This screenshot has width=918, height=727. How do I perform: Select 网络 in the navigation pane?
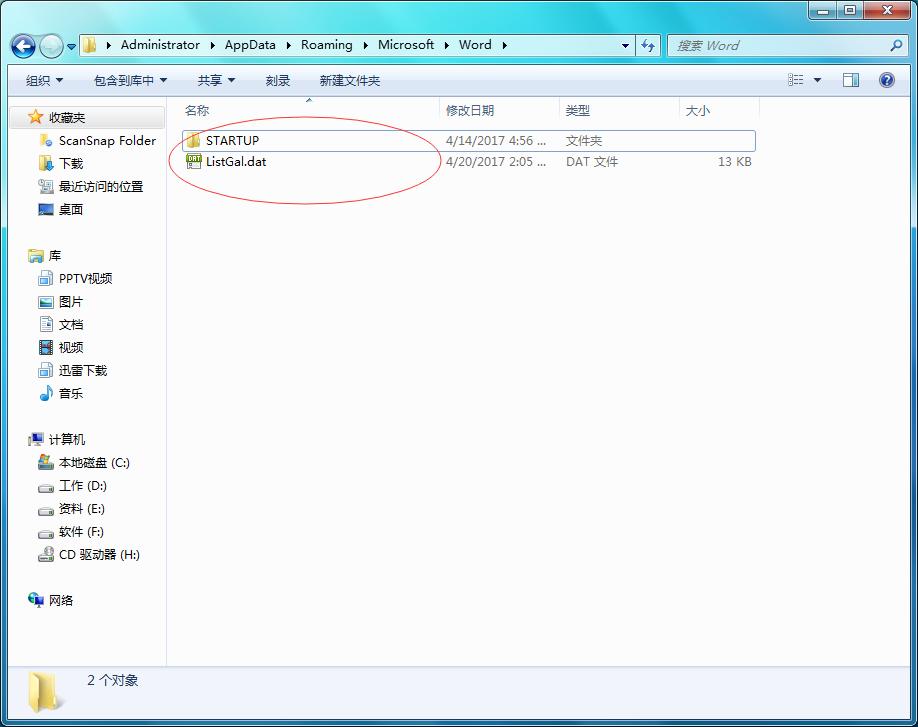pos(61,601)
